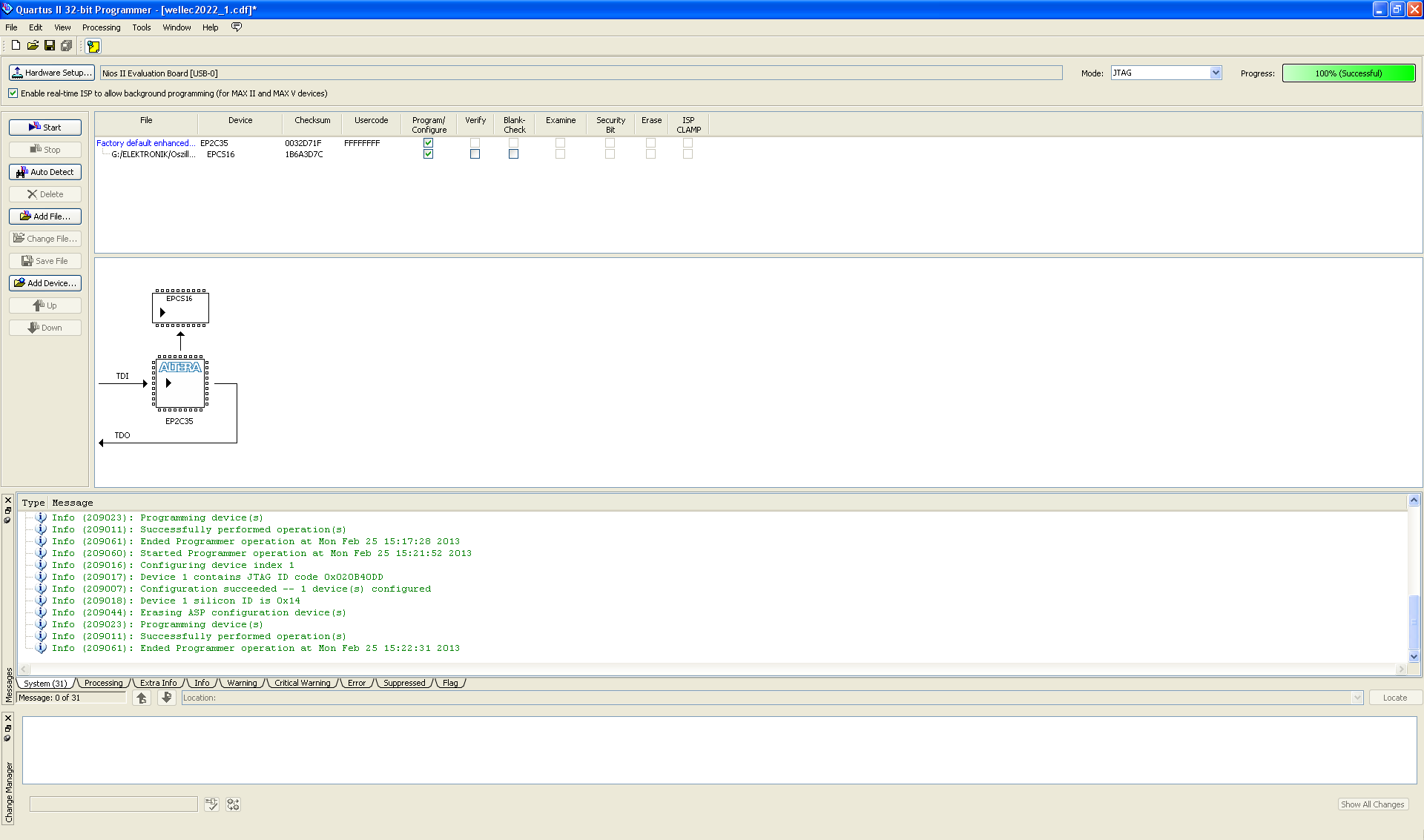1424x840 pixels.
Task: Switch to the Processing messages tab
Action: (x=103, y=683)
